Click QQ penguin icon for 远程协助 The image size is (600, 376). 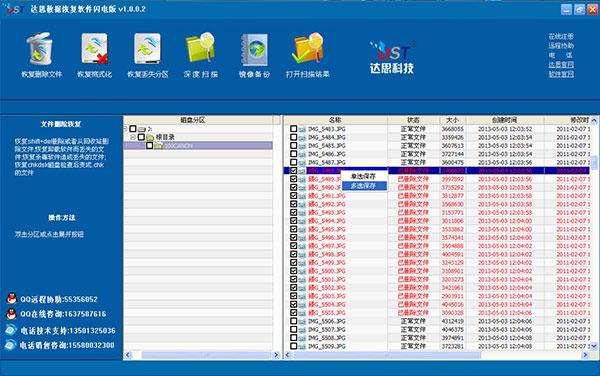click(x=12, y=298)
